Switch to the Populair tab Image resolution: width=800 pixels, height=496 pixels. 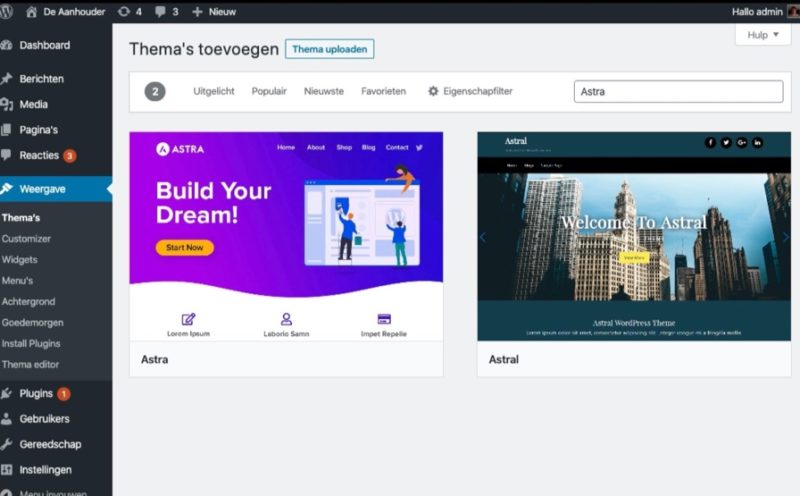[x=269, y=91]
